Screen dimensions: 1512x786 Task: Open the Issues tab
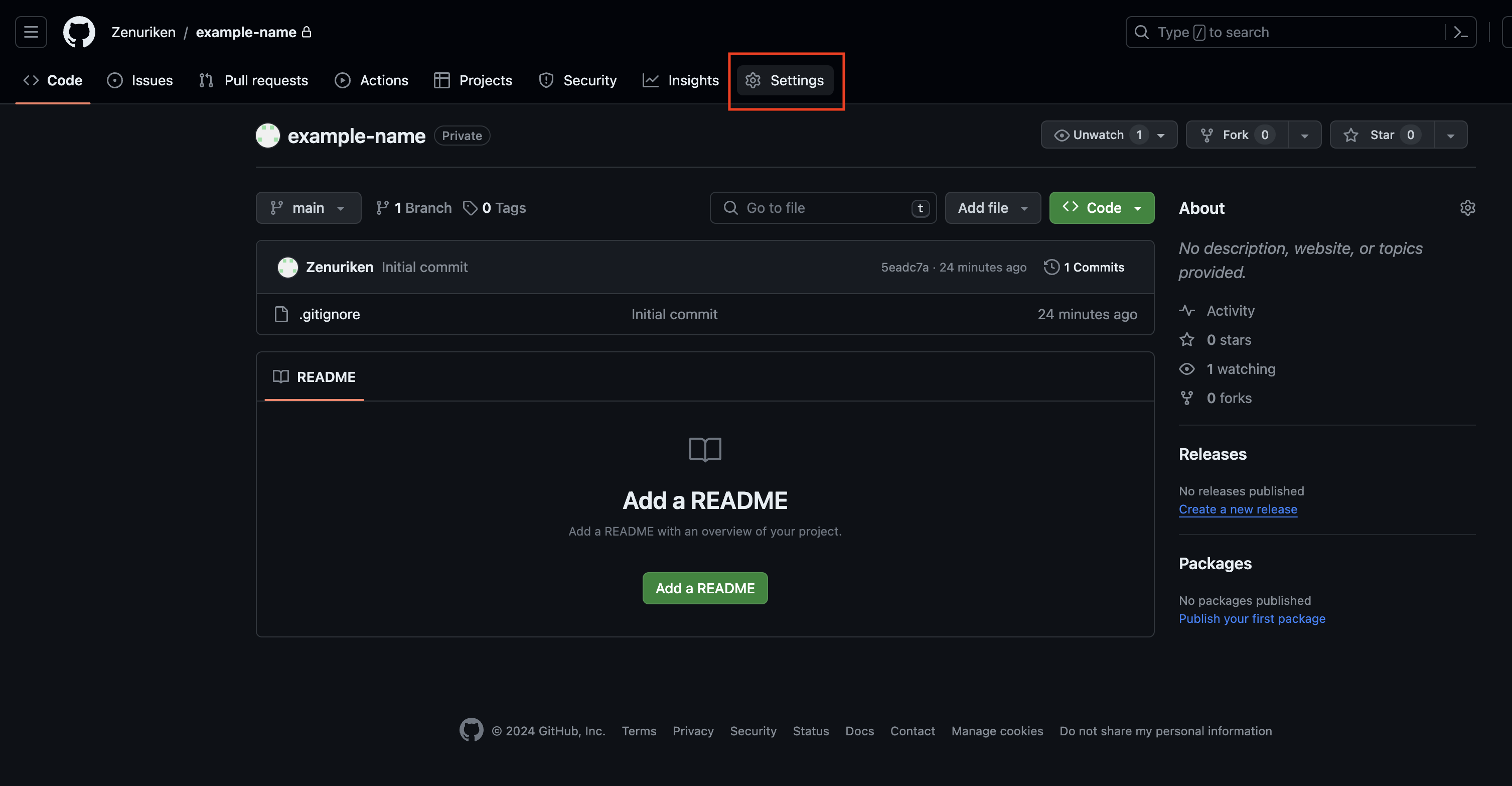pos(139,80)
